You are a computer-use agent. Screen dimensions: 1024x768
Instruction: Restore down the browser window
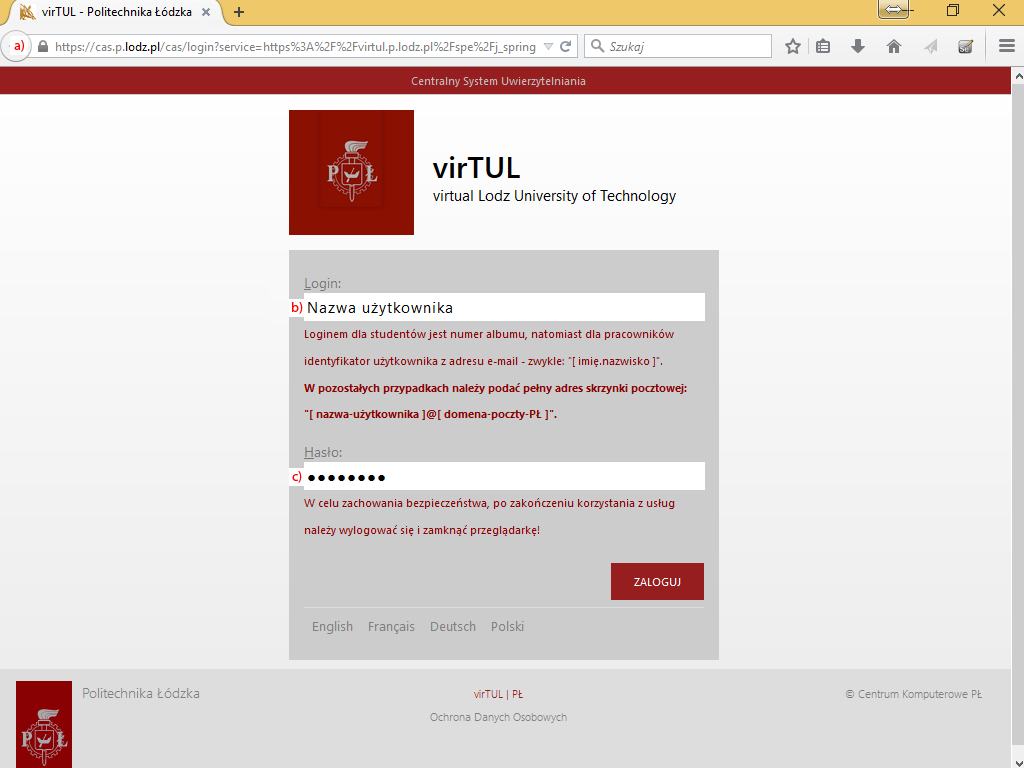point(953,10)
